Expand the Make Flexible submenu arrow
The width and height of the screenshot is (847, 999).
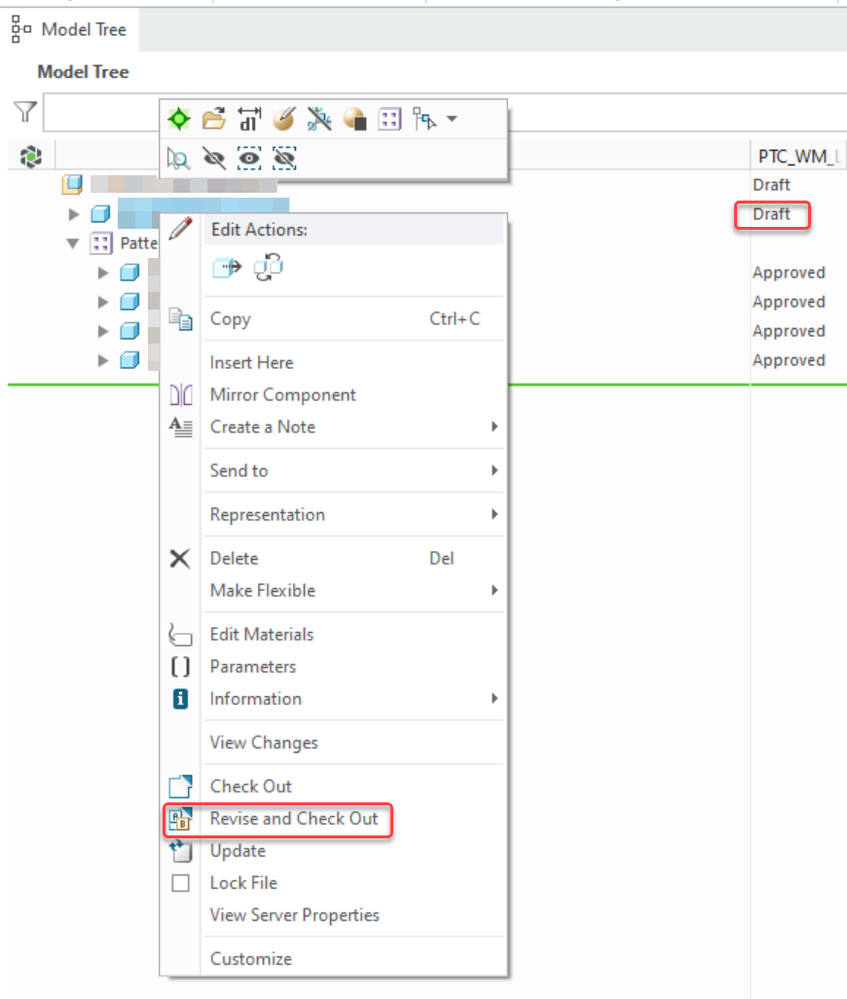point(495,591)
